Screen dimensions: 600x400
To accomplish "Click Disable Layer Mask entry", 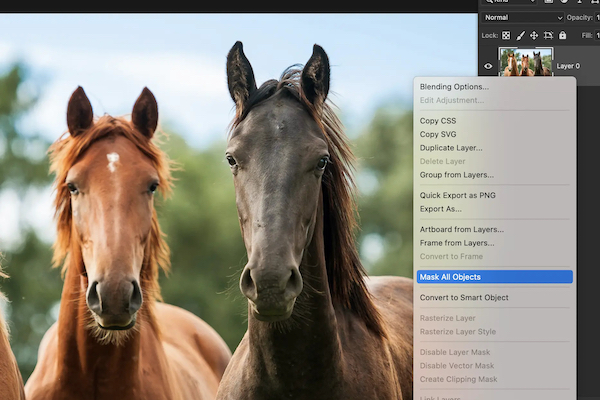I will tap(455, 352).
